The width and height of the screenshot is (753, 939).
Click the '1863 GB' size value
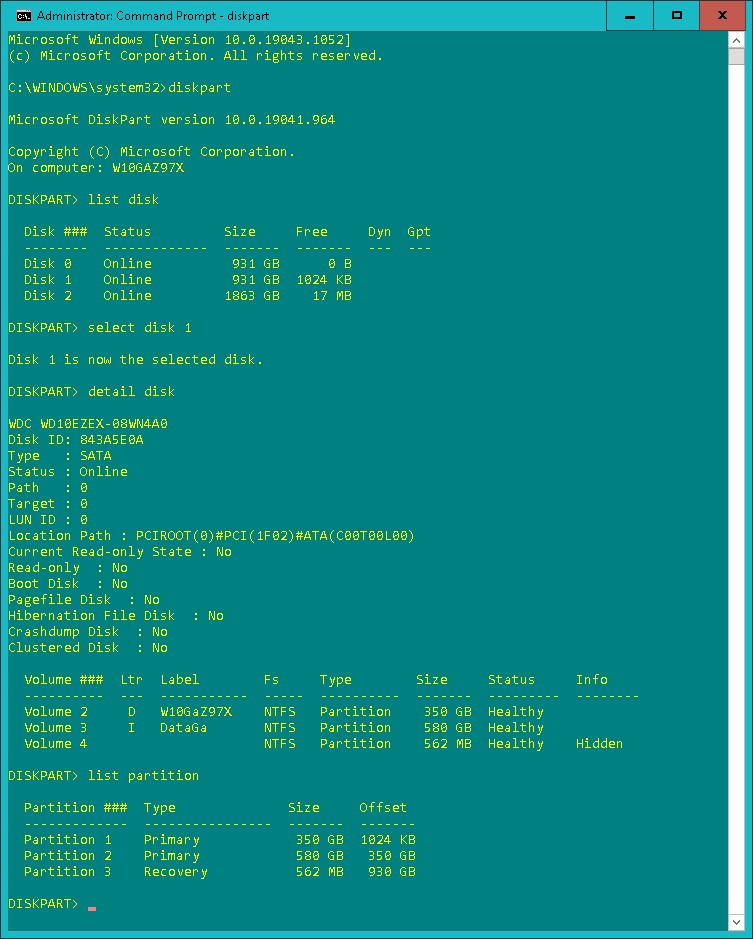pos(252,296)
